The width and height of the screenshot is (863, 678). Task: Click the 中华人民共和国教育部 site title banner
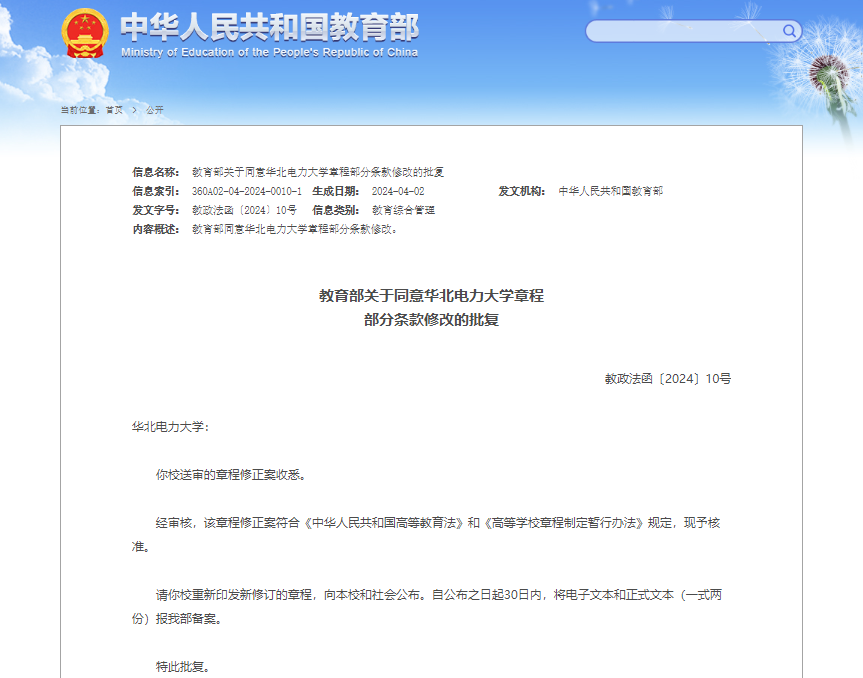pos(269,26)
